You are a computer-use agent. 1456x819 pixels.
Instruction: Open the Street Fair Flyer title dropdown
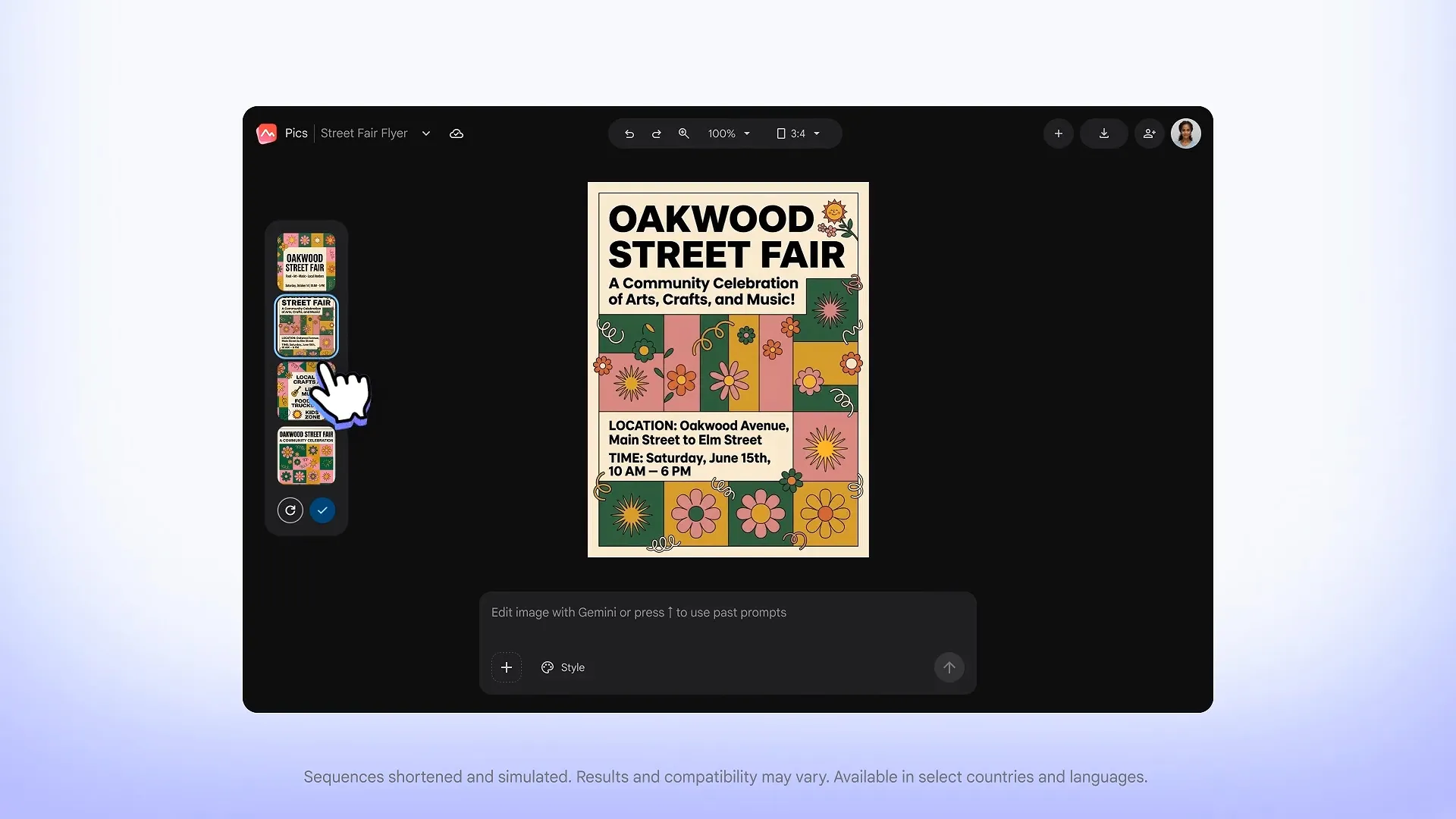426,133
